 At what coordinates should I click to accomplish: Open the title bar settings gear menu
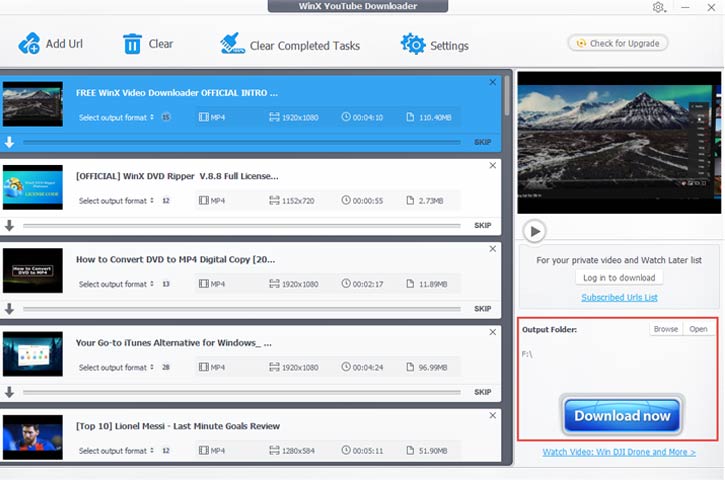pyautogui.click(x=658, y=7)
